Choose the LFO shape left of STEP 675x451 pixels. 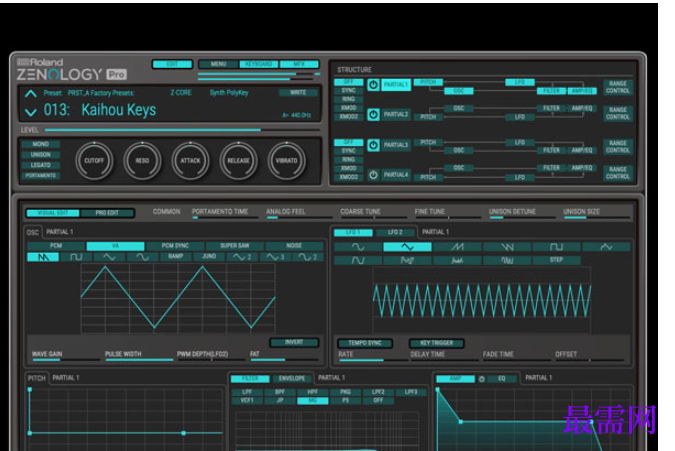[507, 260]
